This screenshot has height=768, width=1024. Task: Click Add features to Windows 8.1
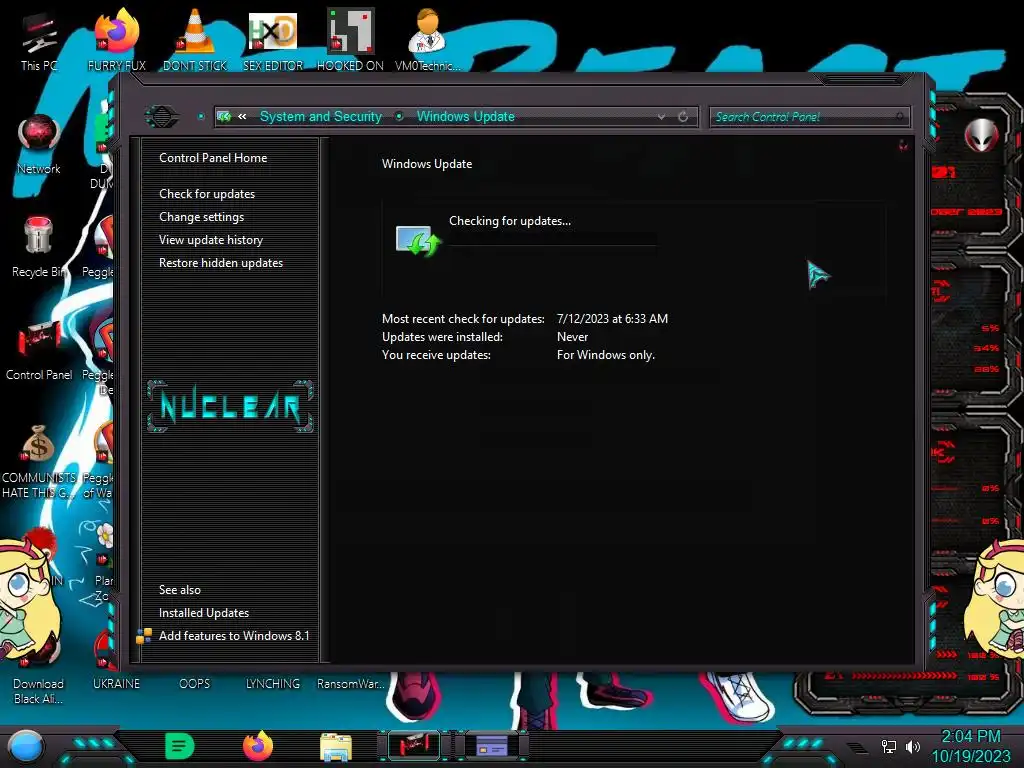pos(234,635)
